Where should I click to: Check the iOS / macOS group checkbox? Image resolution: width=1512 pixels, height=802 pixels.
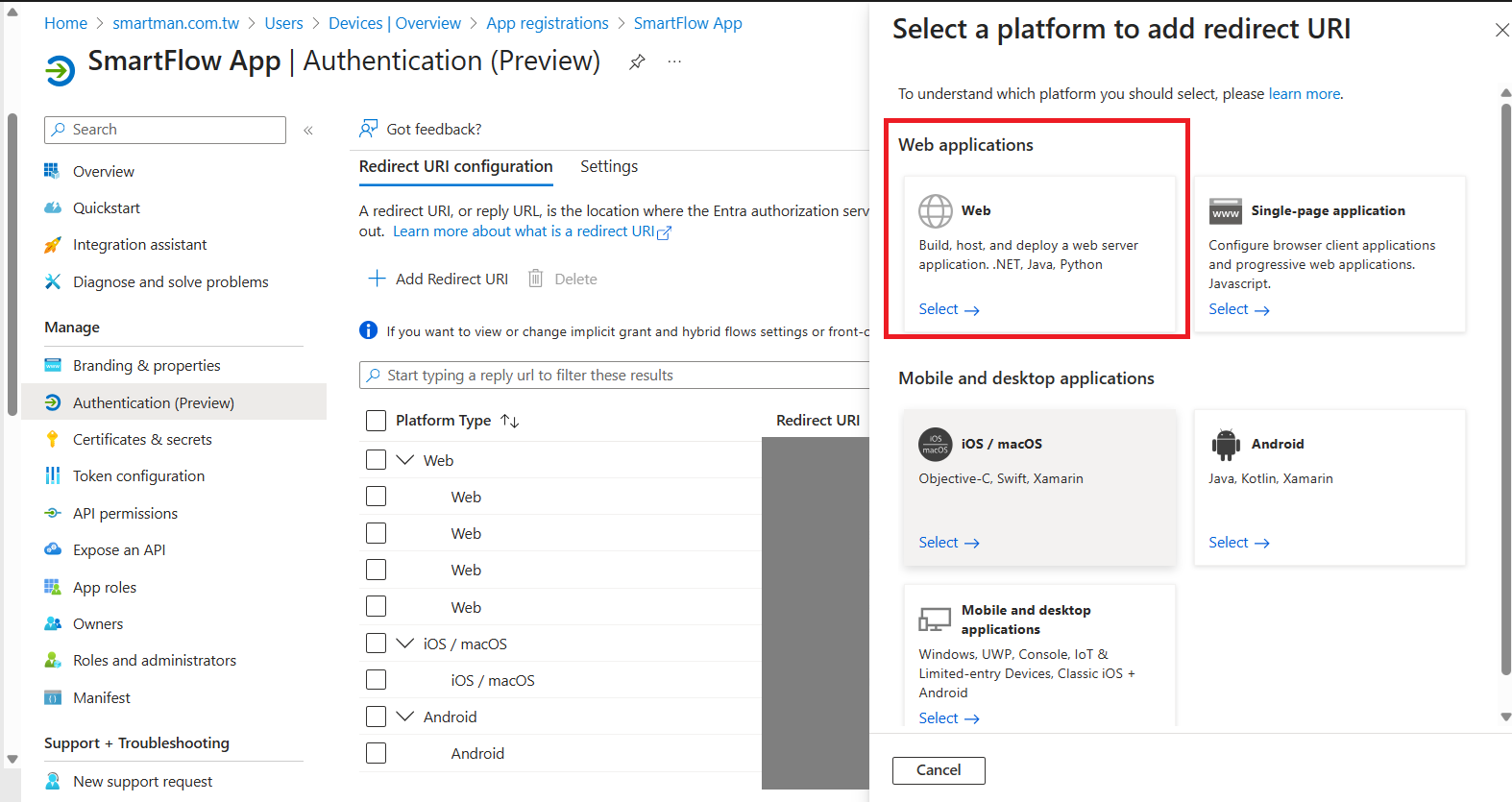[x=377, y=644]
